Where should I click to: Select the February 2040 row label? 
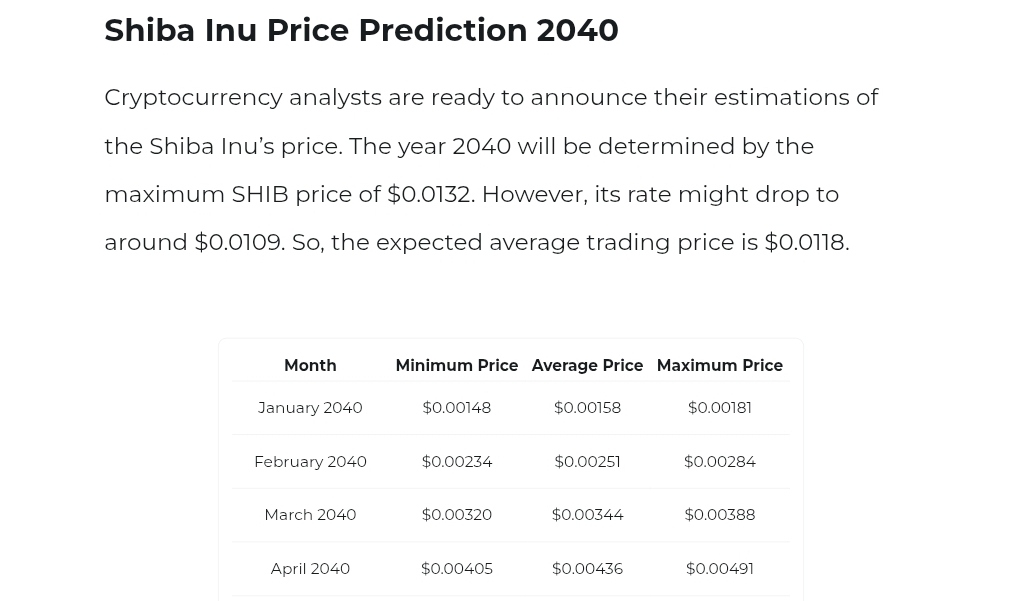pos(310,462)
